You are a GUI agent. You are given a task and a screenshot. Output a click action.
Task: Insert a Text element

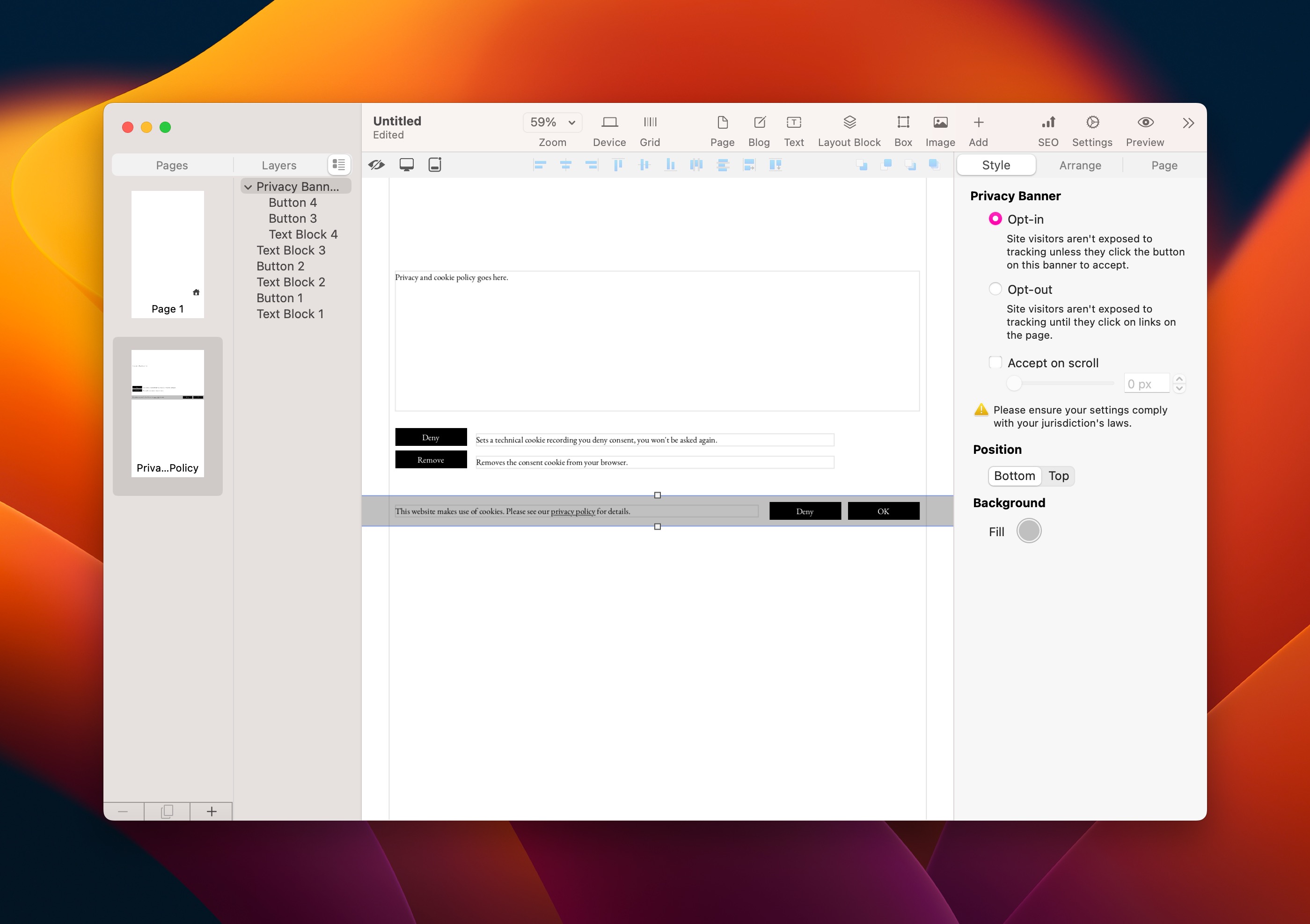(794, 122)
